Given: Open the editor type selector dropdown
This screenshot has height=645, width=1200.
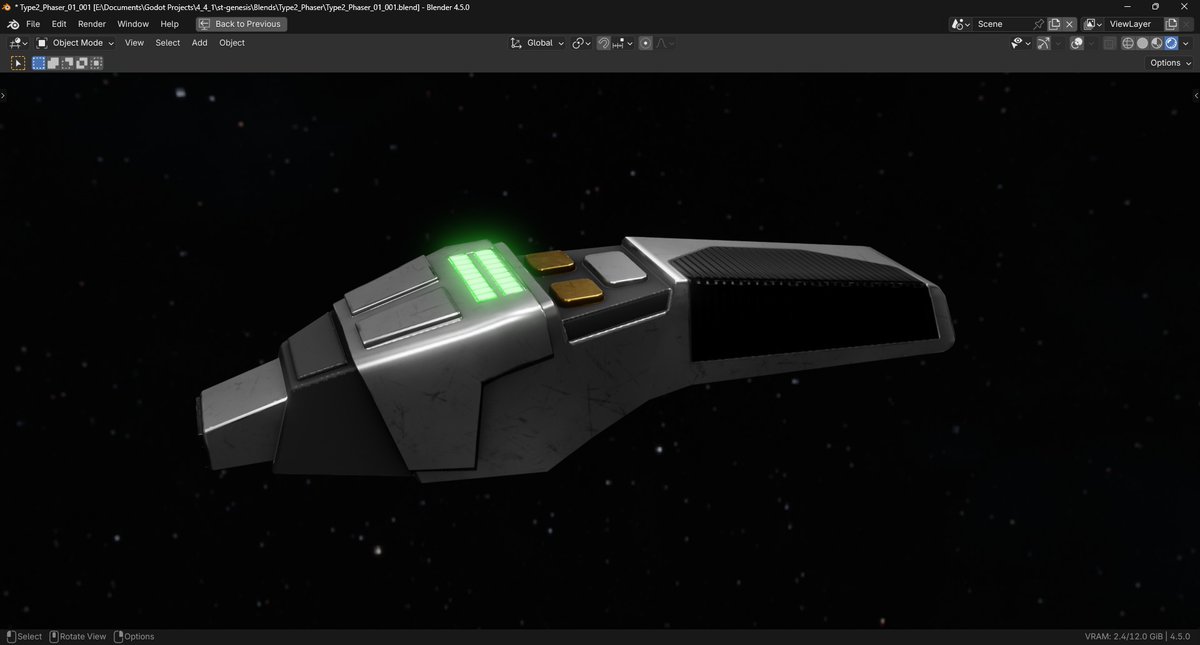Looking at the screenshot, I should click(x=18, y=43).
